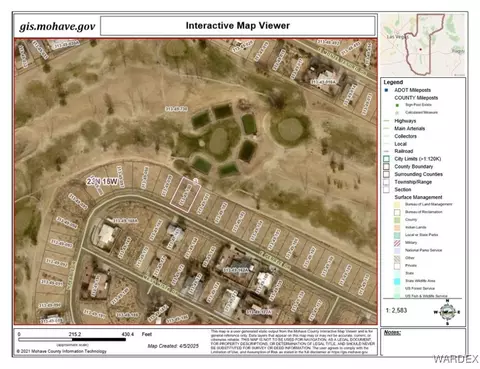Click the National Parks Service lavender swatch
Viewport: 480px width, 369px height.
(397, 251)
